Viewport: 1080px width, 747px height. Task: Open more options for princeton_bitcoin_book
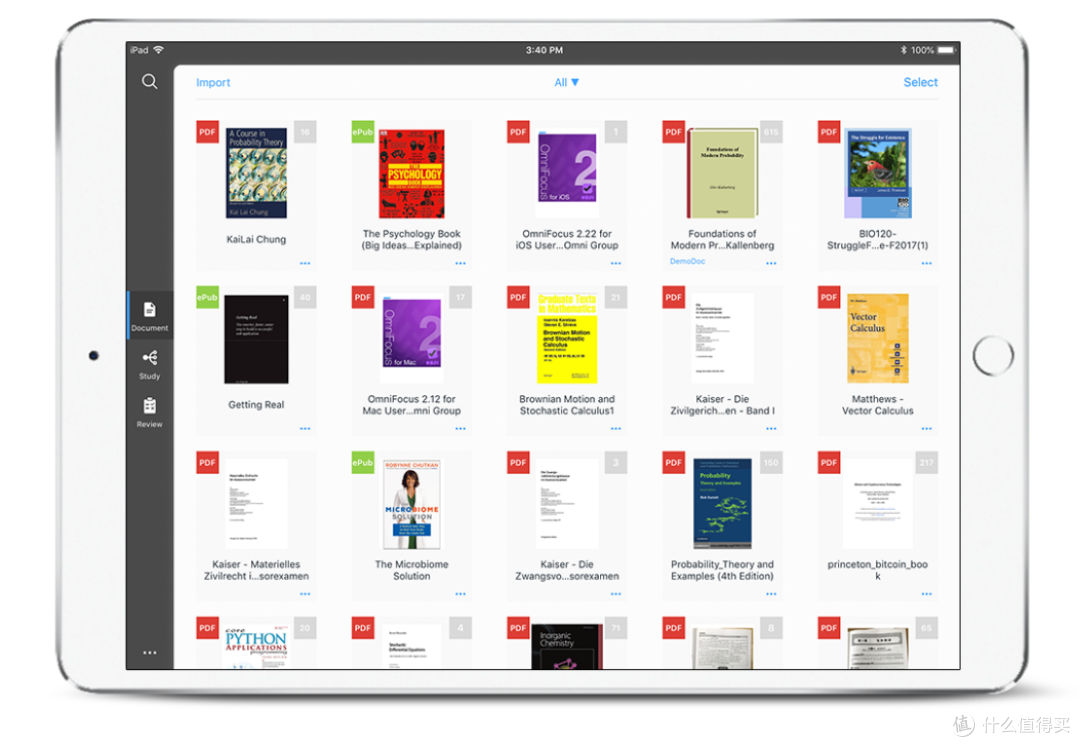[926, 594]
